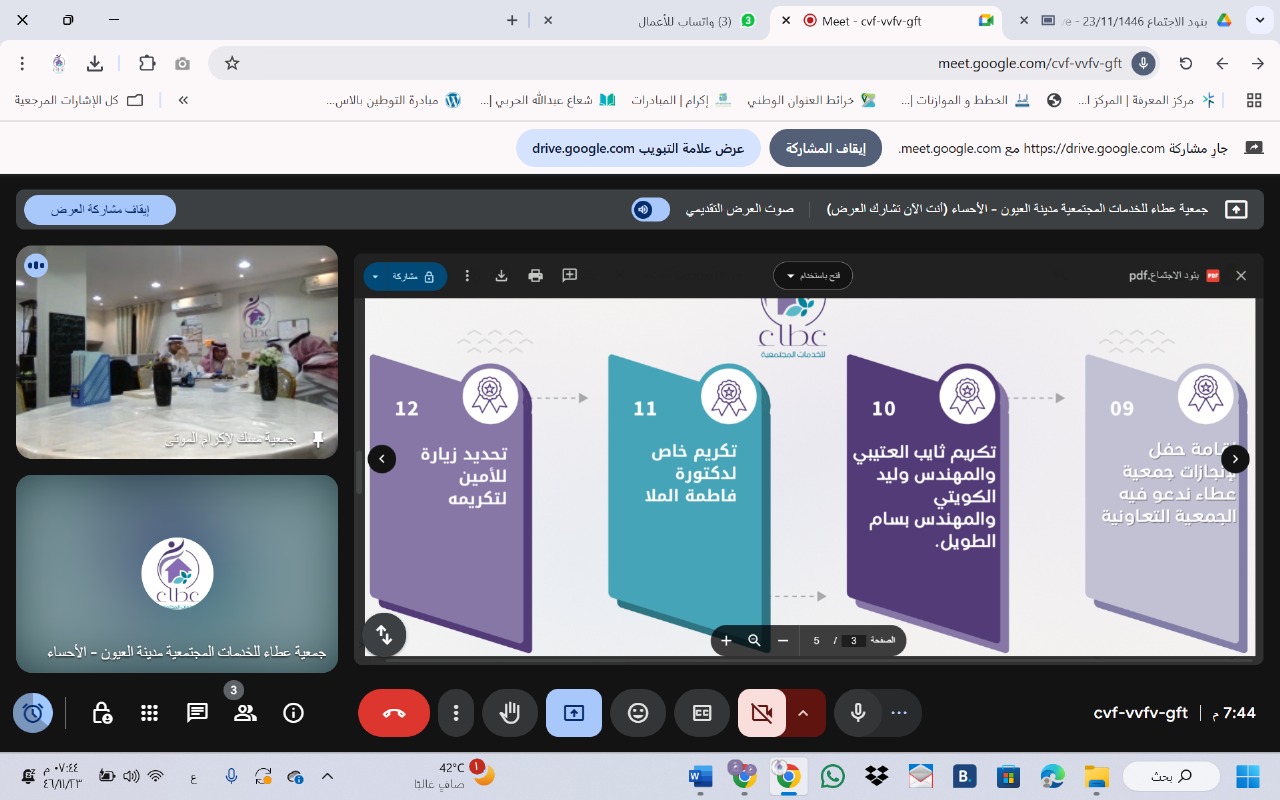Switch to Meet cvf-vvfv-gft tab
Image resolution: width=1280 pixels, height=800 pixels.
click(x=885, y=20)
